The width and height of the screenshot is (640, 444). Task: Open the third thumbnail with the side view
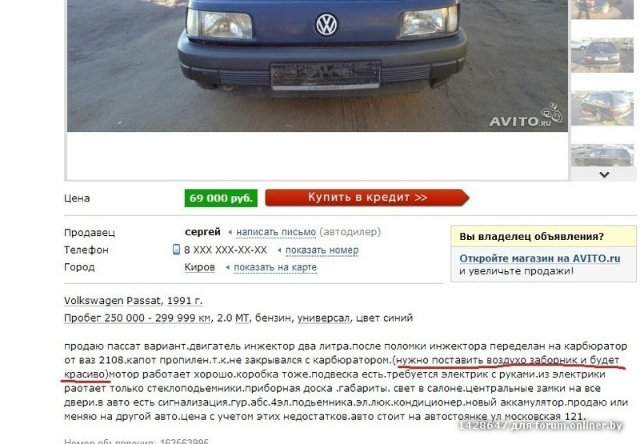(x=602, y=108)
